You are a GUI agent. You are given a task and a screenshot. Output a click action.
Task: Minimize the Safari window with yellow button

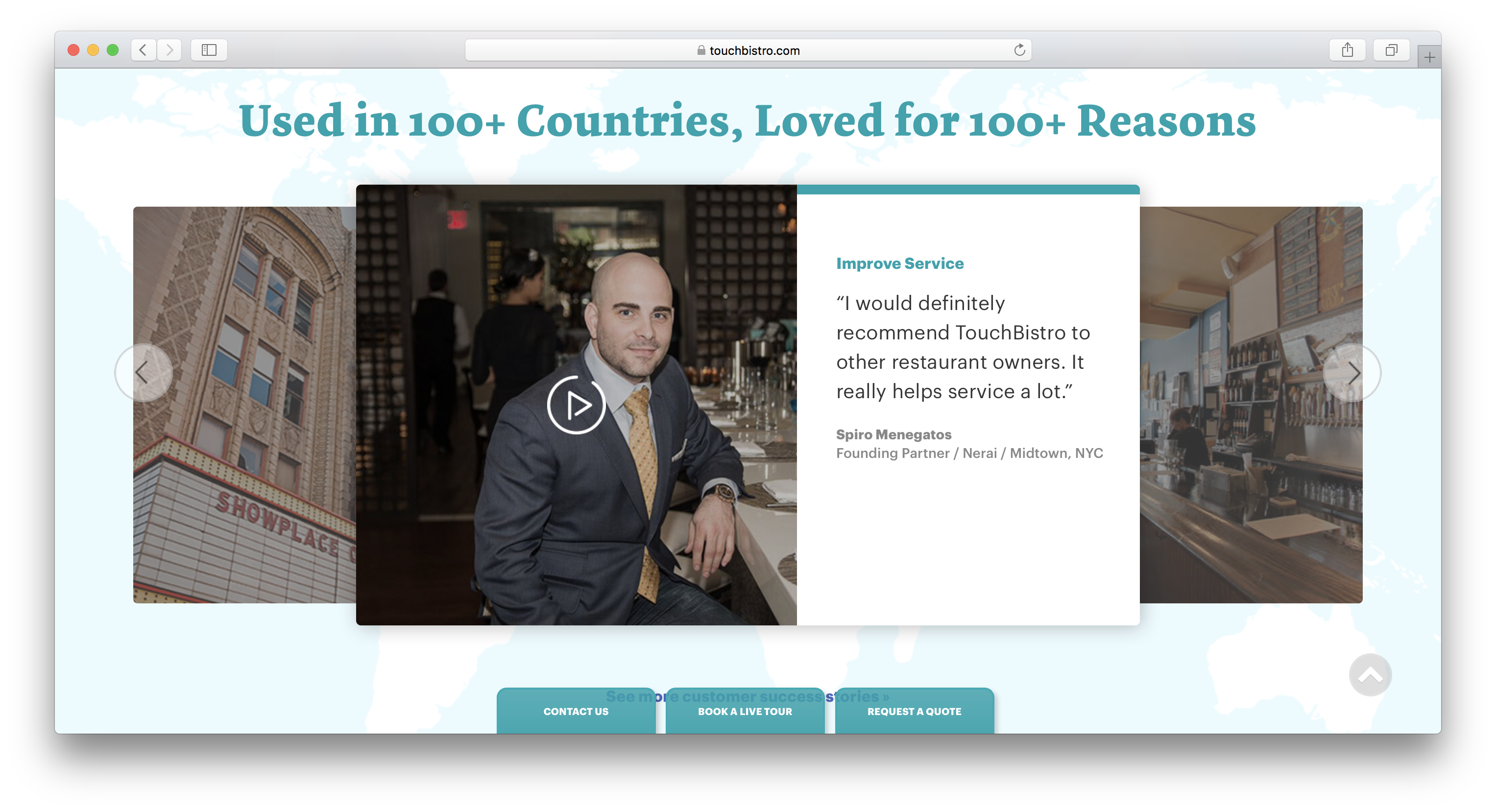point(93,50)
